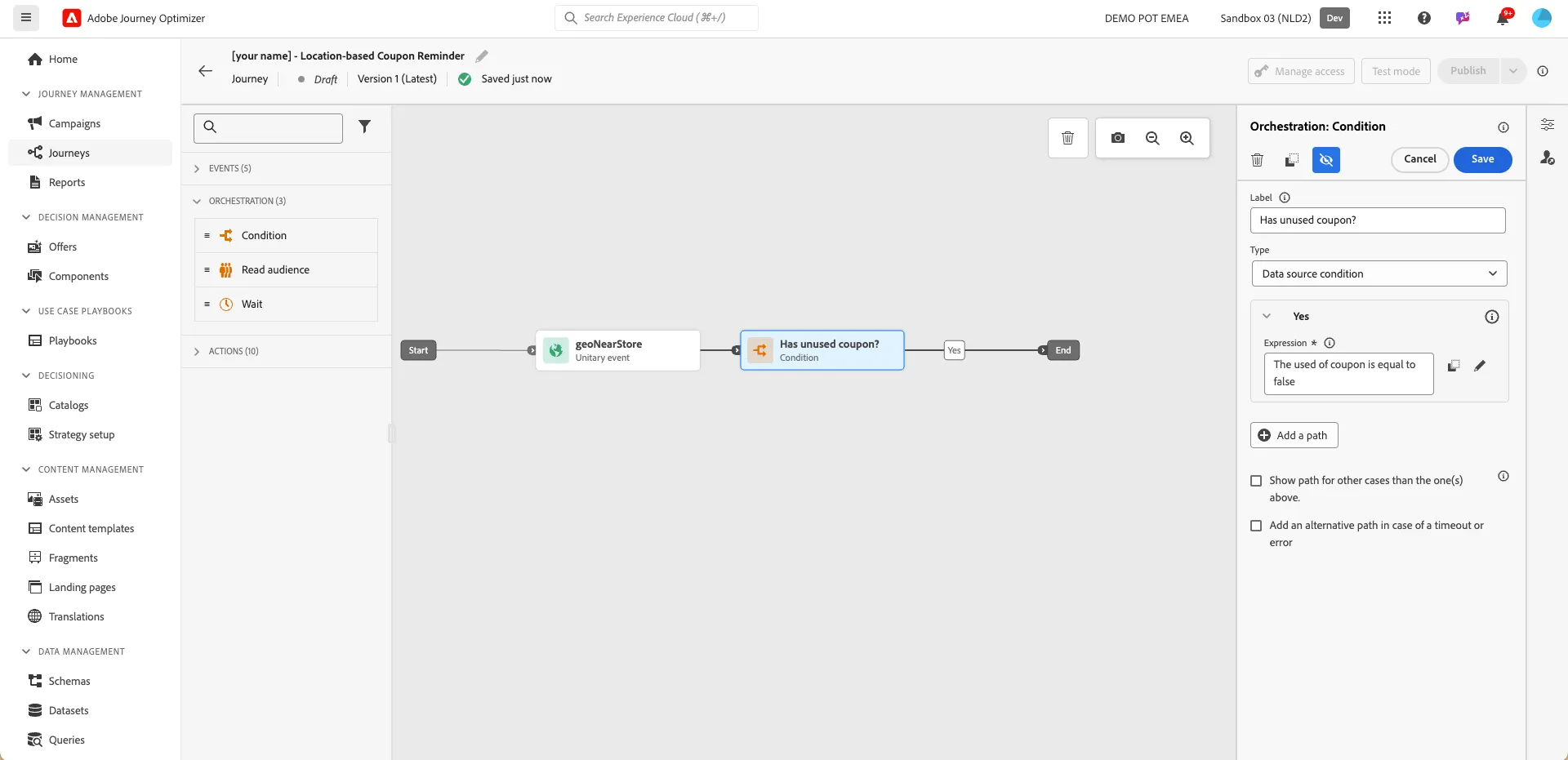
Task: Open the user profile avatar
Action: [x=1542, y=18]
